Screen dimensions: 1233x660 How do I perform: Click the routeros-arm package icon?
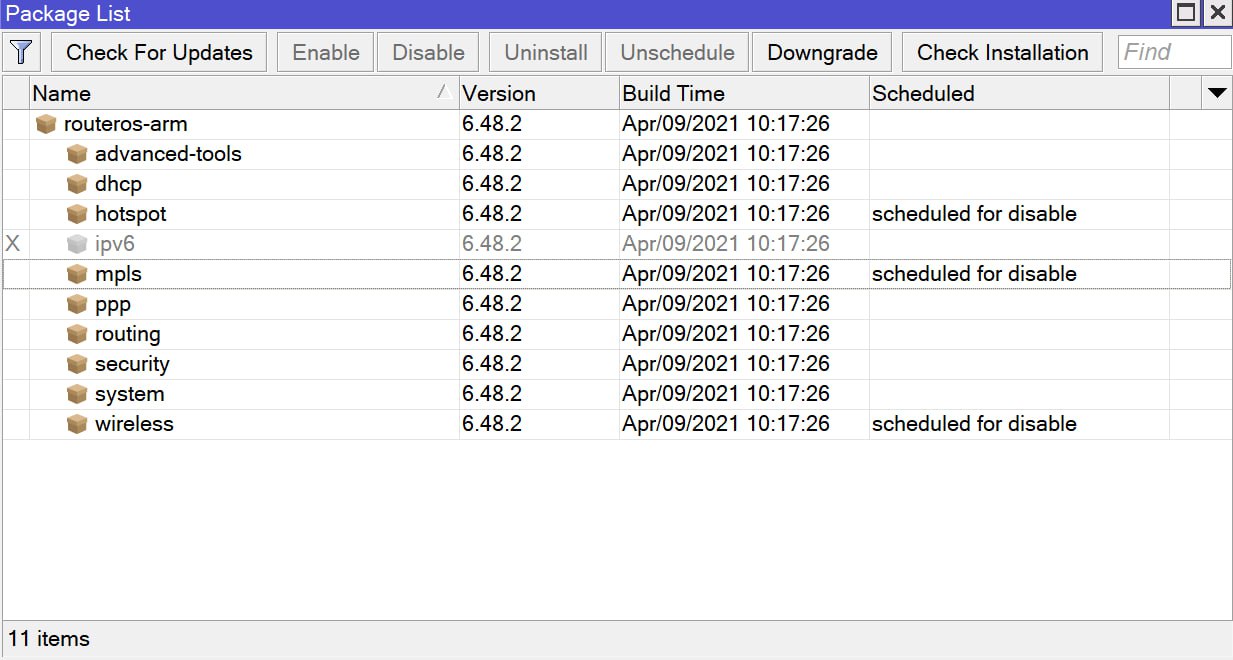pyautogui.click(x=46, y=124)
